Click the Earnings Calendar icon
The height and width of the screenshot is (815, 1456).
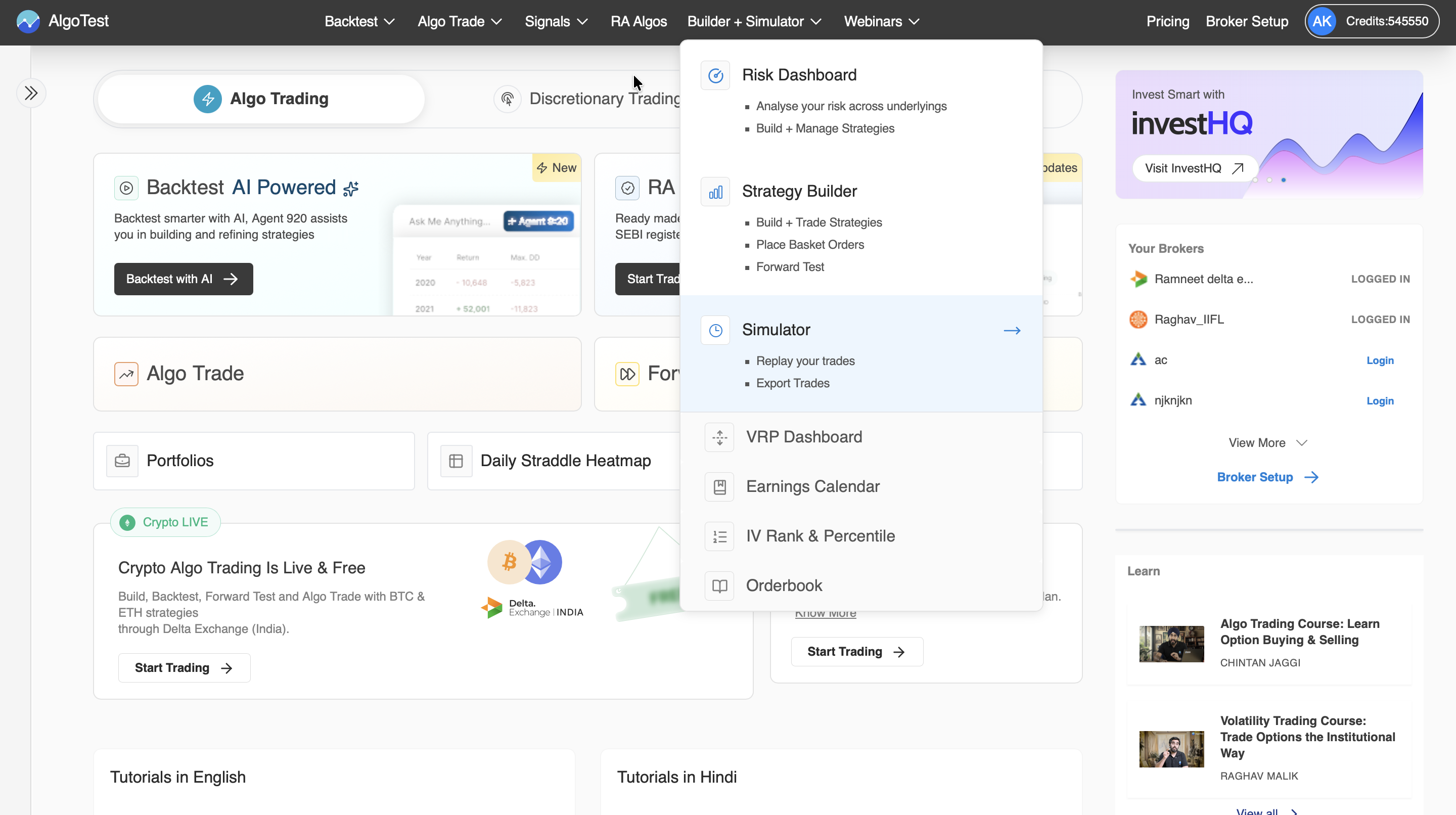point(719,487)
